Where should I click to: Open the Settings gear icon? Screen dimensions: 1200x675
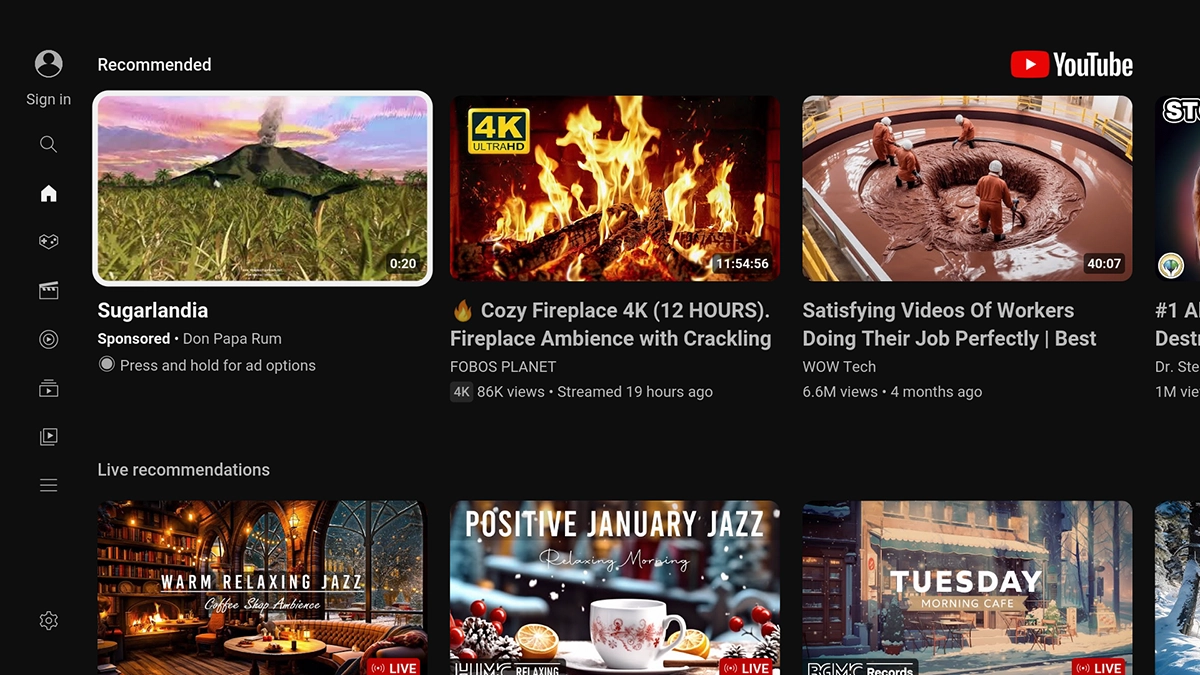pos(48,620)
